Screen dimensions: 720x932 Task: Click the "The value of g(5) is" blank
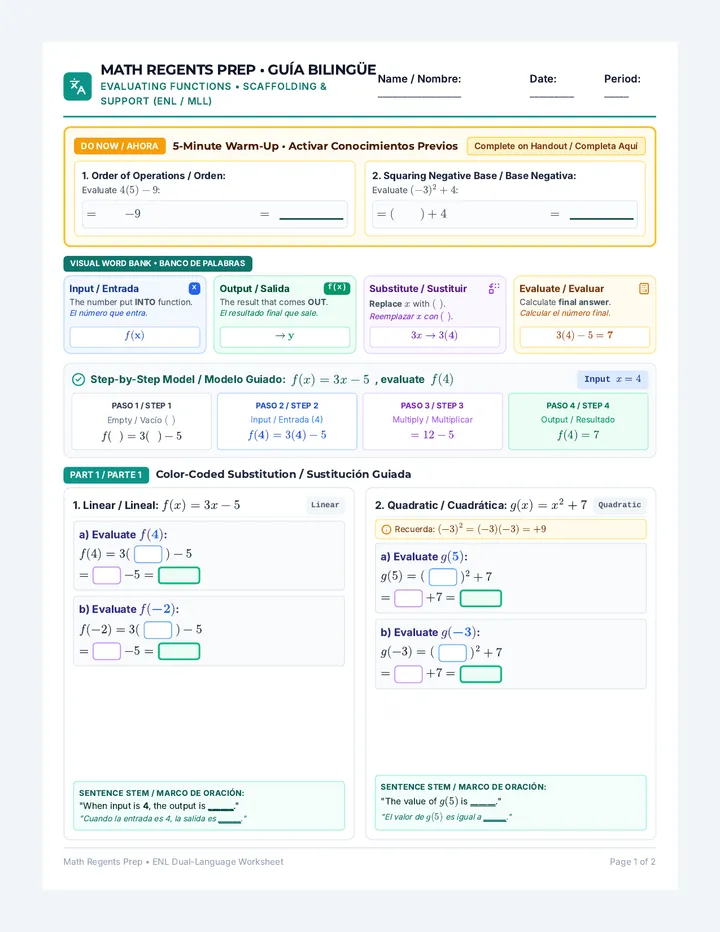tap(483, 804)
